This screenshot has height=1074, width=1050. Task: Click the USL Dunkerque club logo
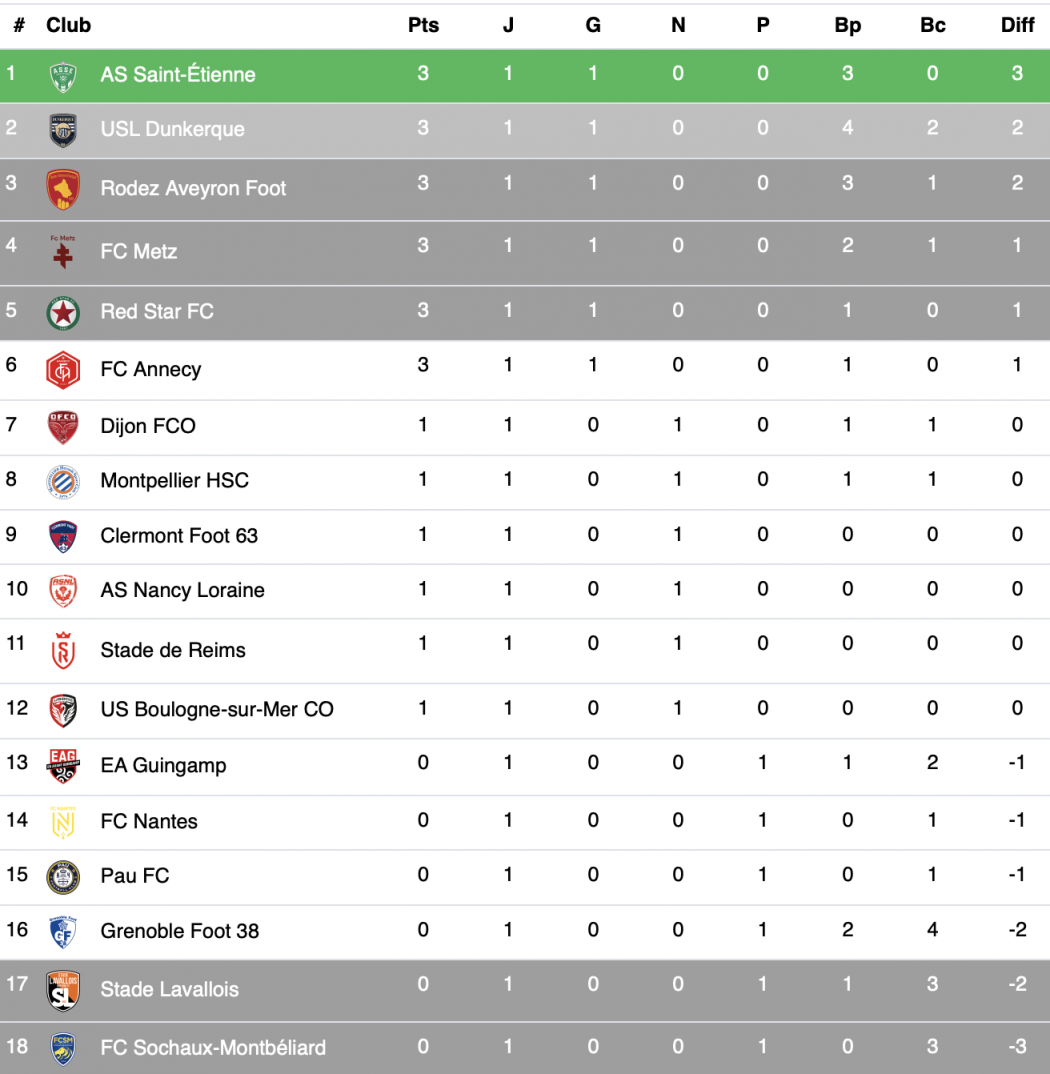tap(63, 130)
